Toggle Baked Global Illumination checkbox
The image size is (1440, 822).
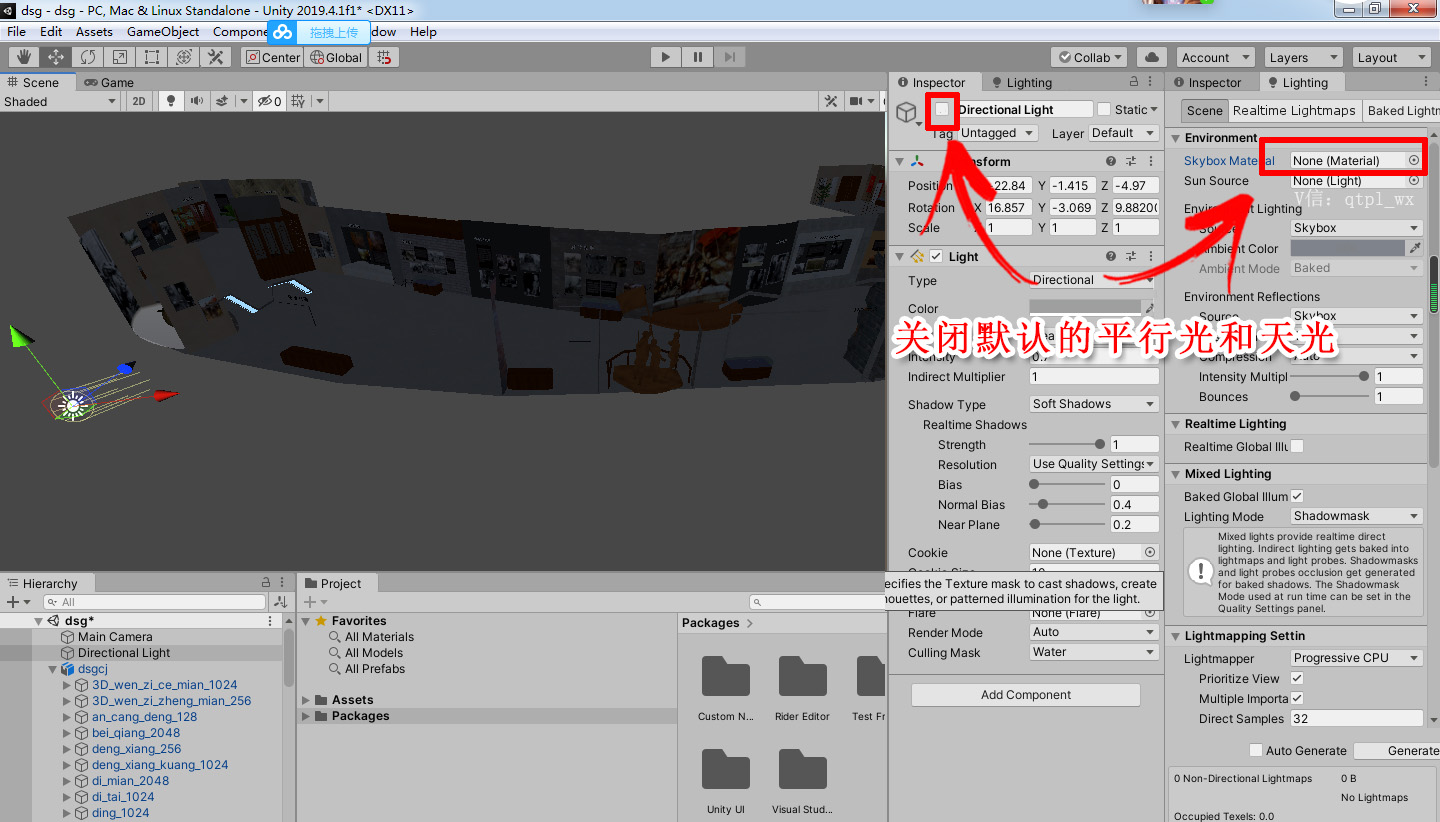(x=1297, y=496)
